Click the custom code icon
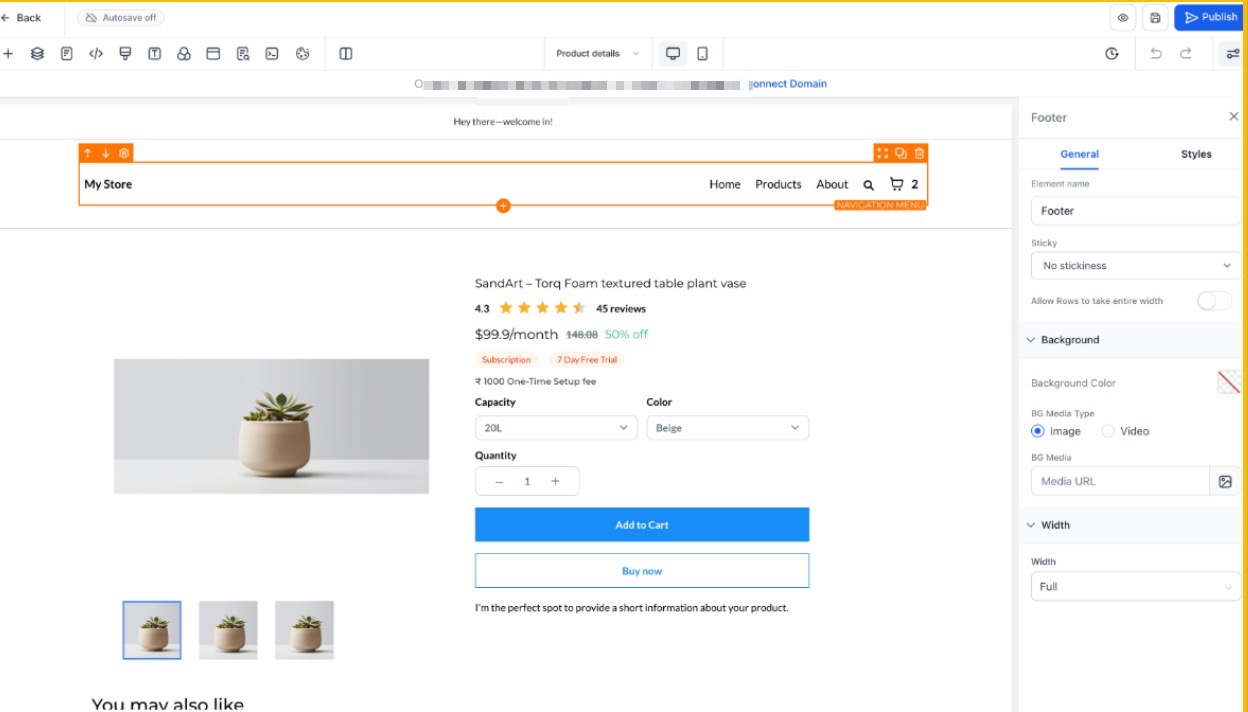The image size is (1248, 712). click(96, 54)
